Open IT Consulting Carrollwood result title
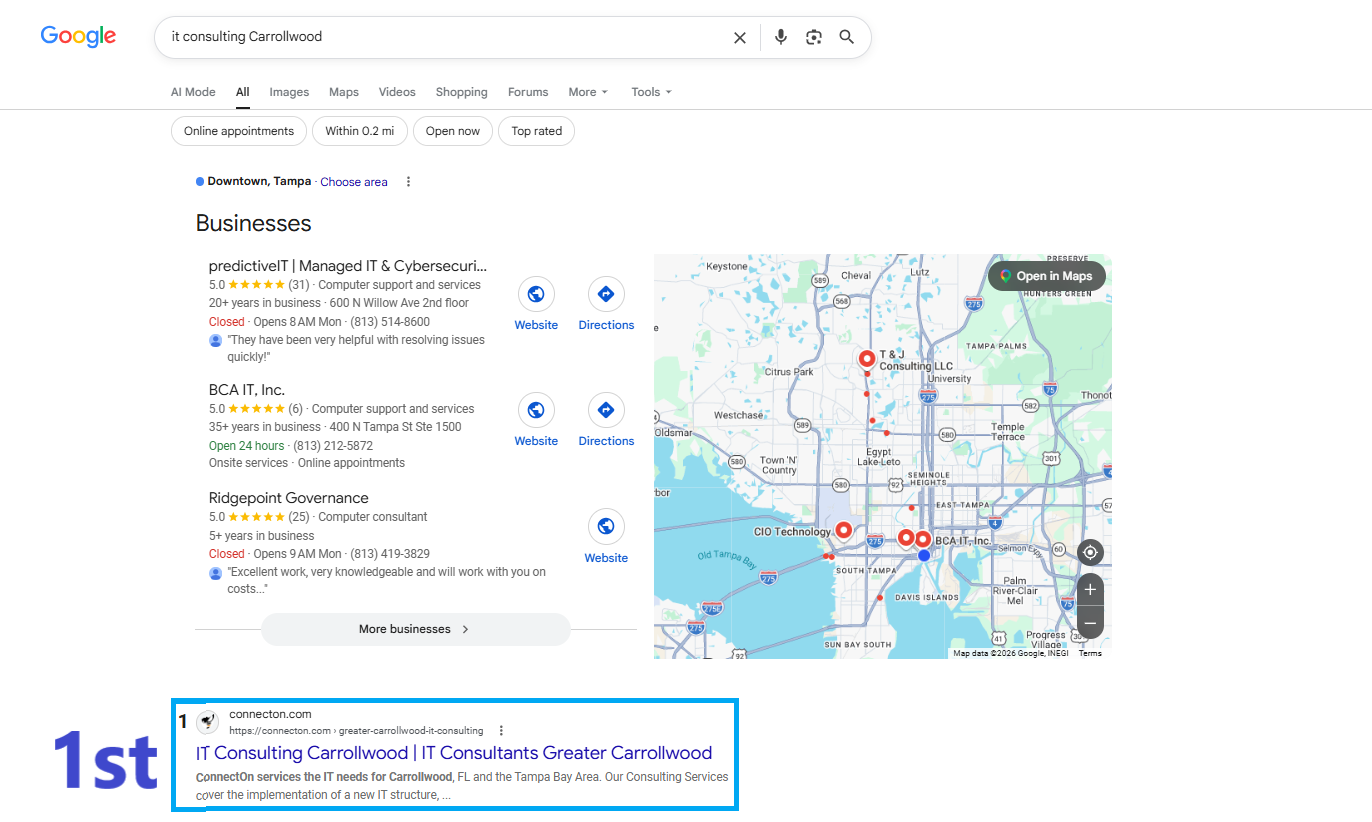The image size is (1372, 822). pos(454,753)
